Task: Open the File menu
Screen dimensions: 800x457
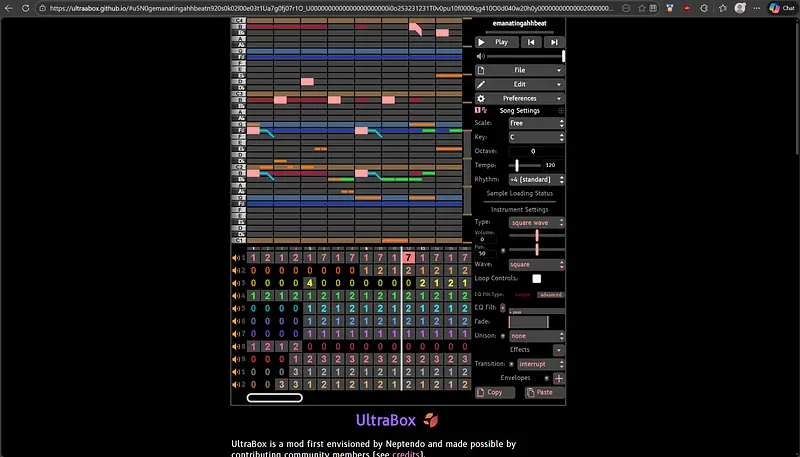Action: point(520,71)
